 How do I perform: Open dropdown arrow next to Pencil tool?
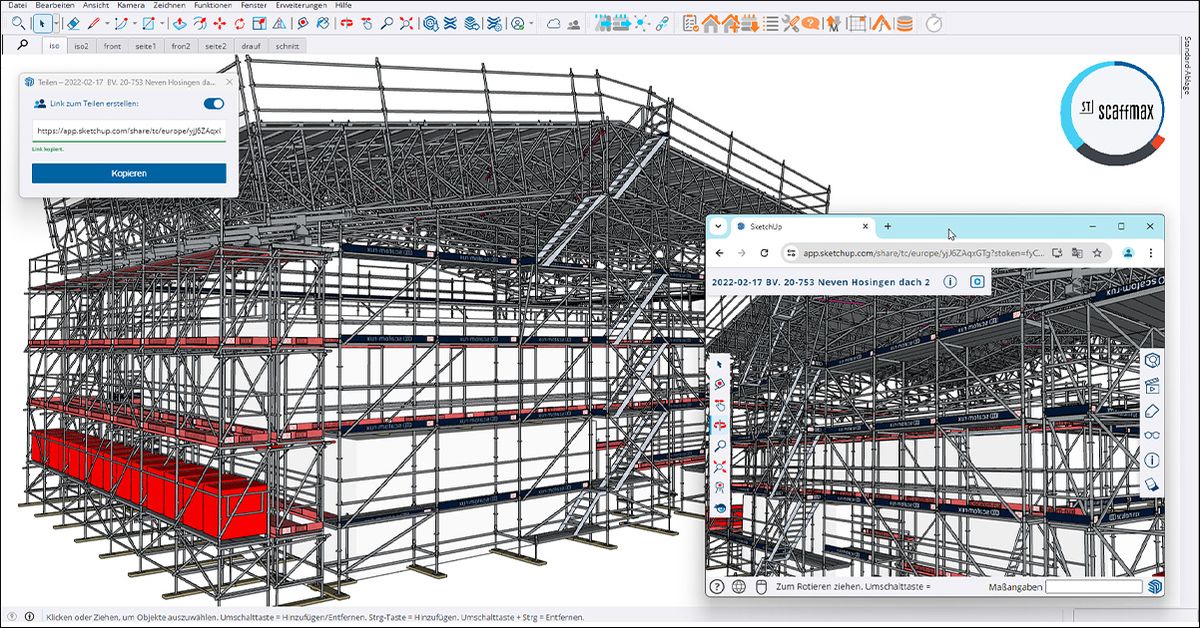click(x=106, y=23)
